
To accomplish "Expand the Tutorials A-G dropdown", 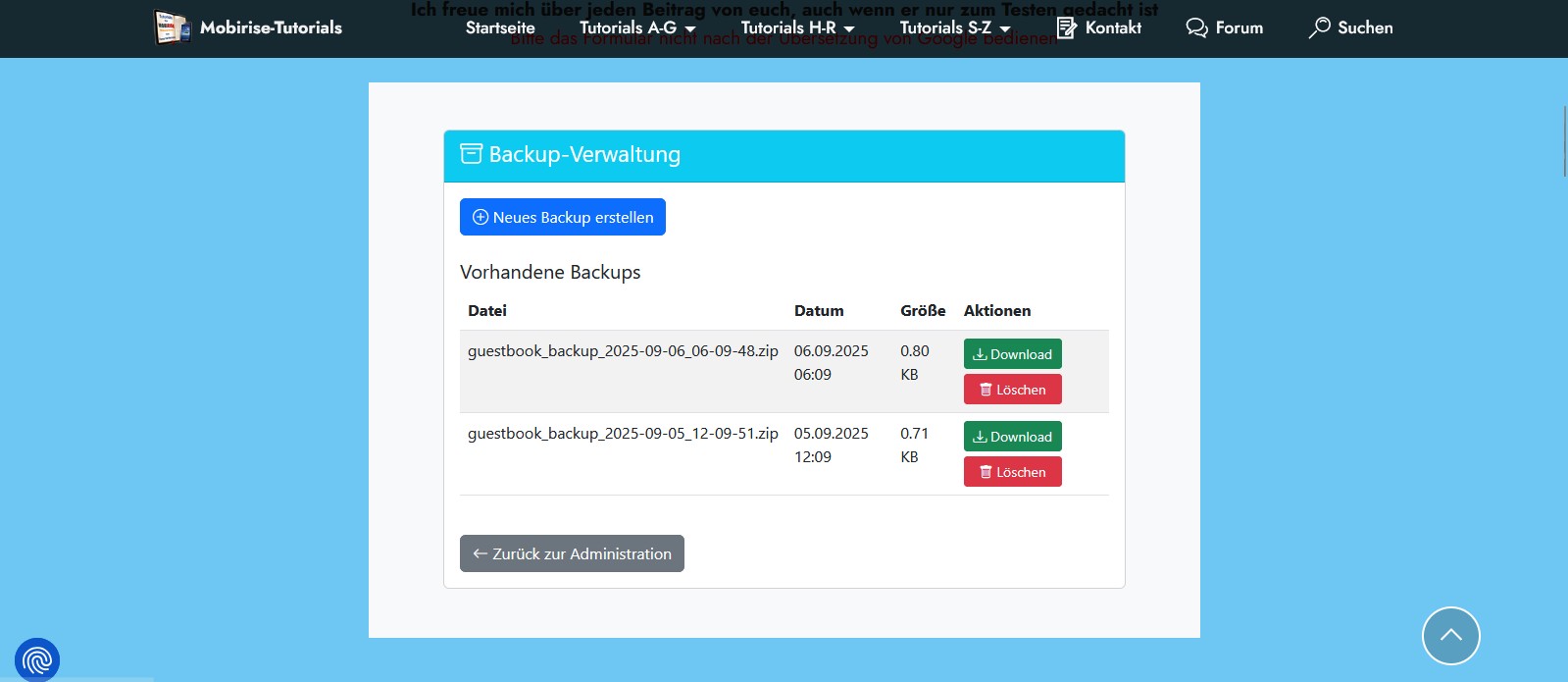I will (637, 27).
